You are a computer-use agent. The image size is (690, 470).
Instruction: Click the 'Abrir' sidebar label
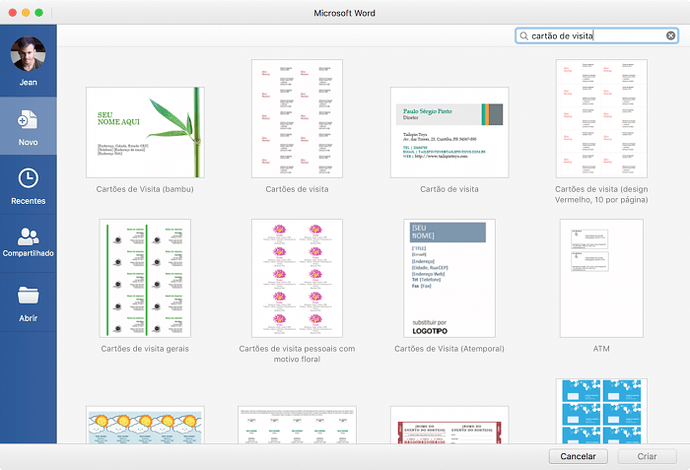(x=28, y=318)
